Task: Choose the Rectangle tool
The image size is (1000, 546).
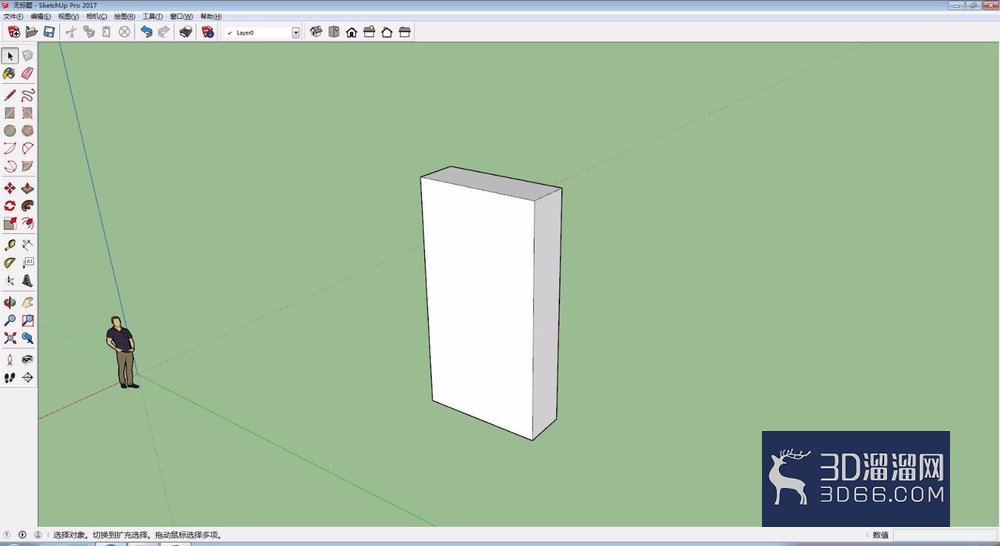Action: click(10, 113)
